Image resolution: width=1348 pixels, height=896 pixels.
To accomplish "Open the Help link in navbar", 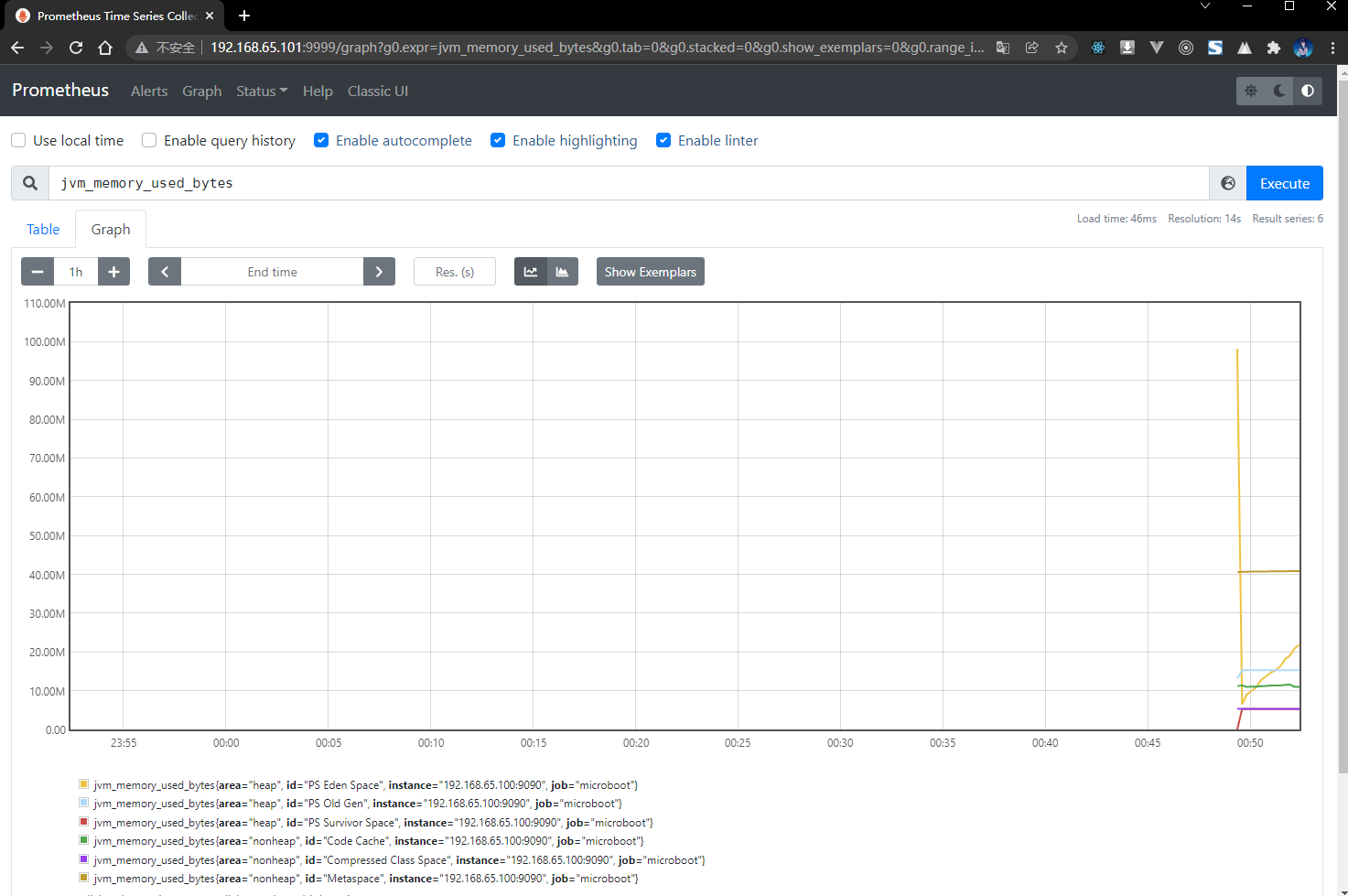I will [x=318, y=91].
